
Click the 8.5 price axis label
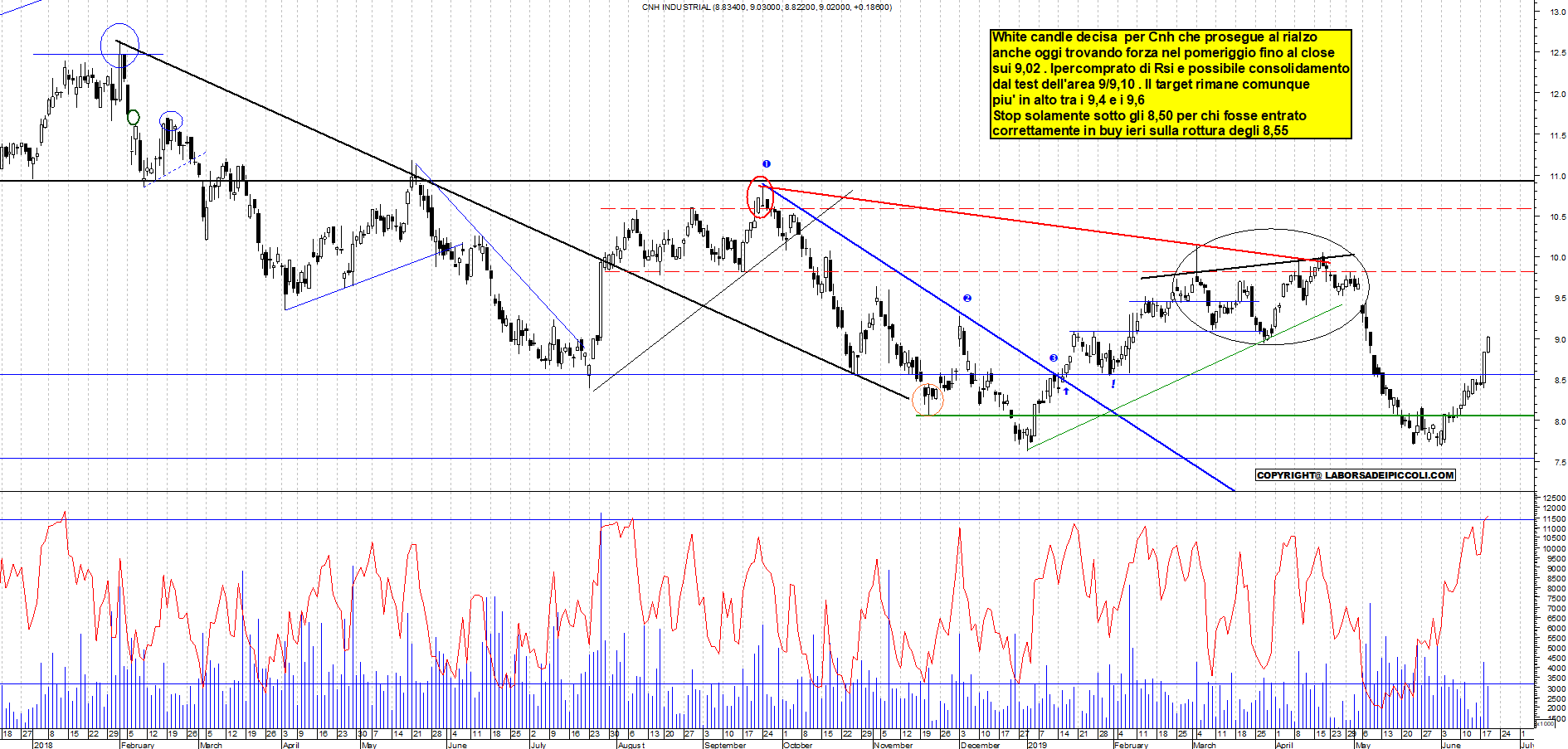coord(1560,381)
